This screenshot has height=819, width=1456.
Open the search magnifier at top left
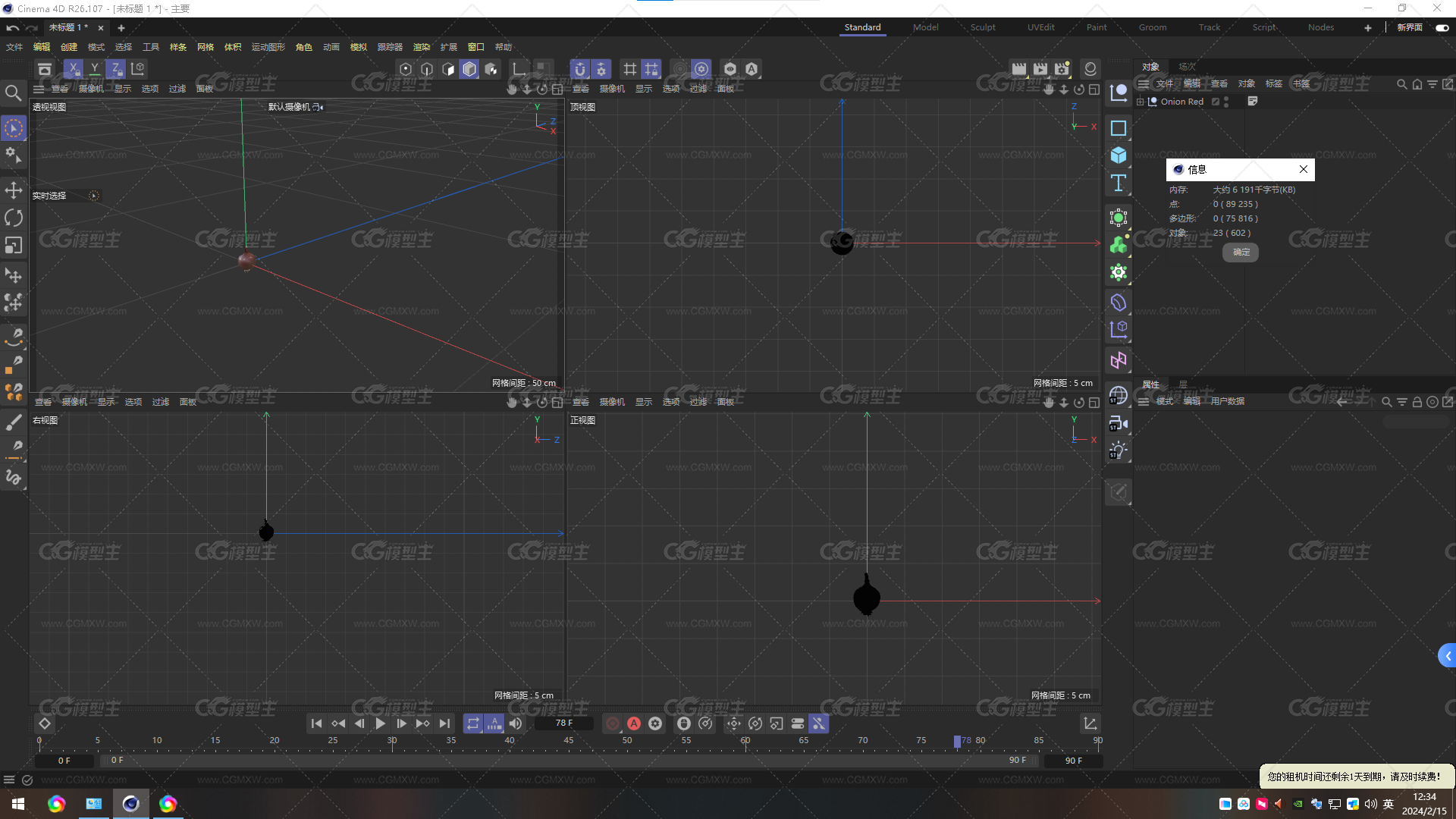[x=13, y=93]
